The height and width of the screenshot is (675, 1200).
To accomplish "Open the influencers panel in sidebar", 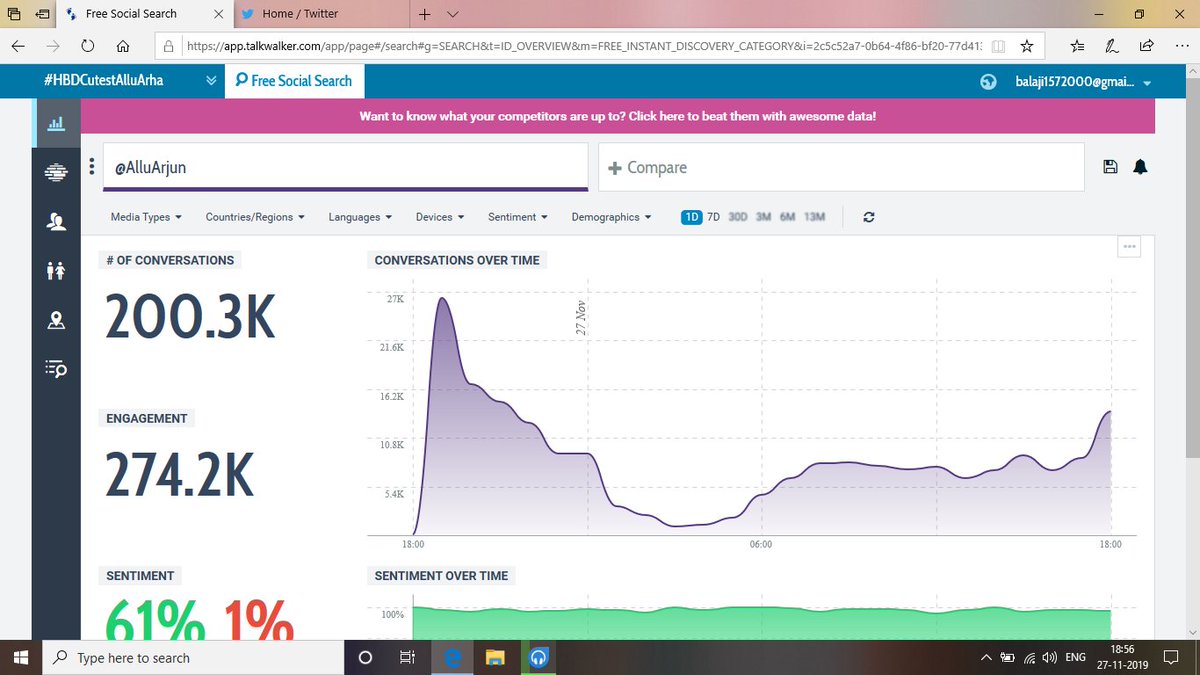I will point(56,221).
